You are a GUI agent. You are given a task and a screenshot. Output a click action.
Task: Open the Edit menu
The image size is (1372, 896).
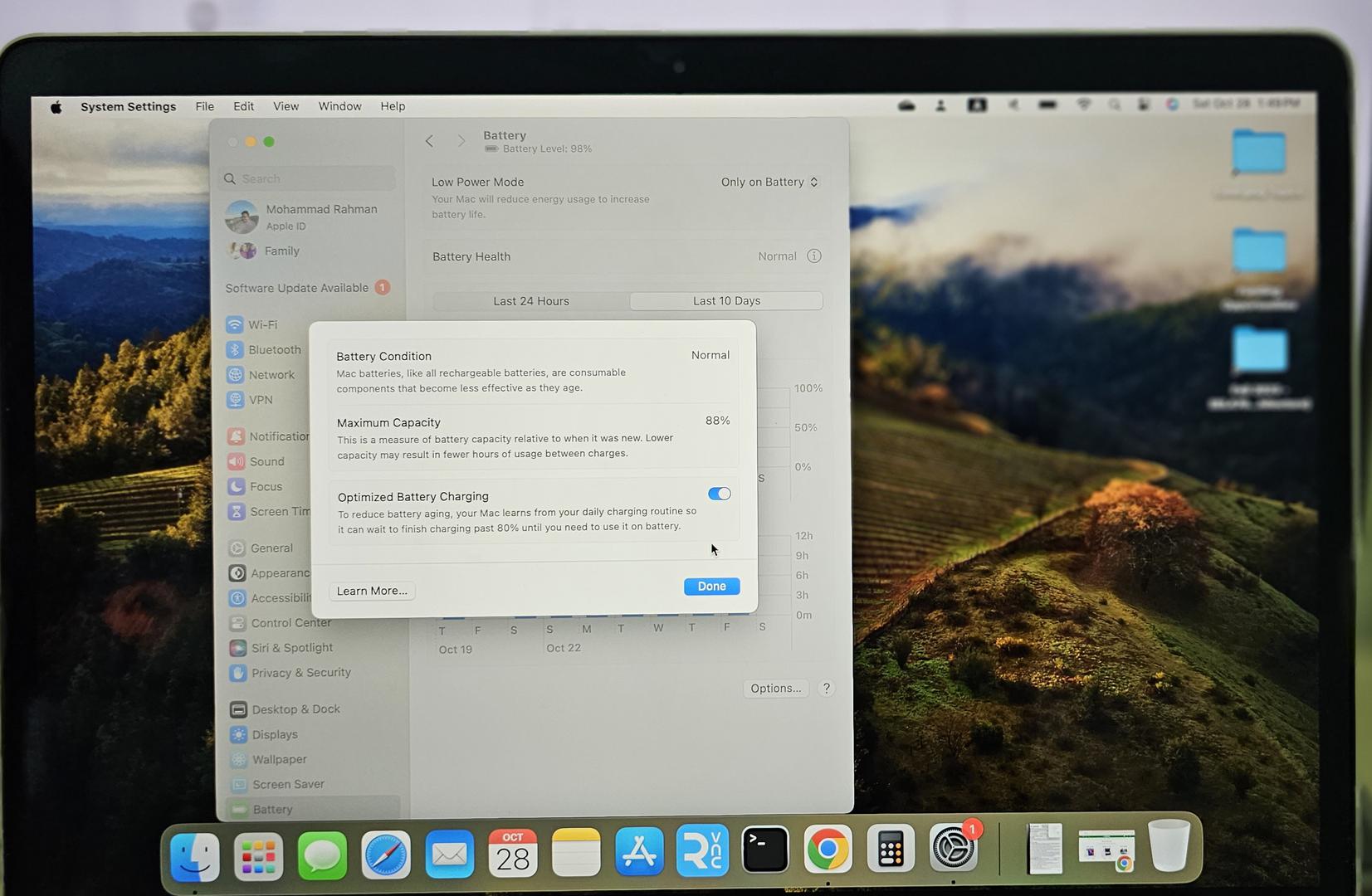(243, 106)
